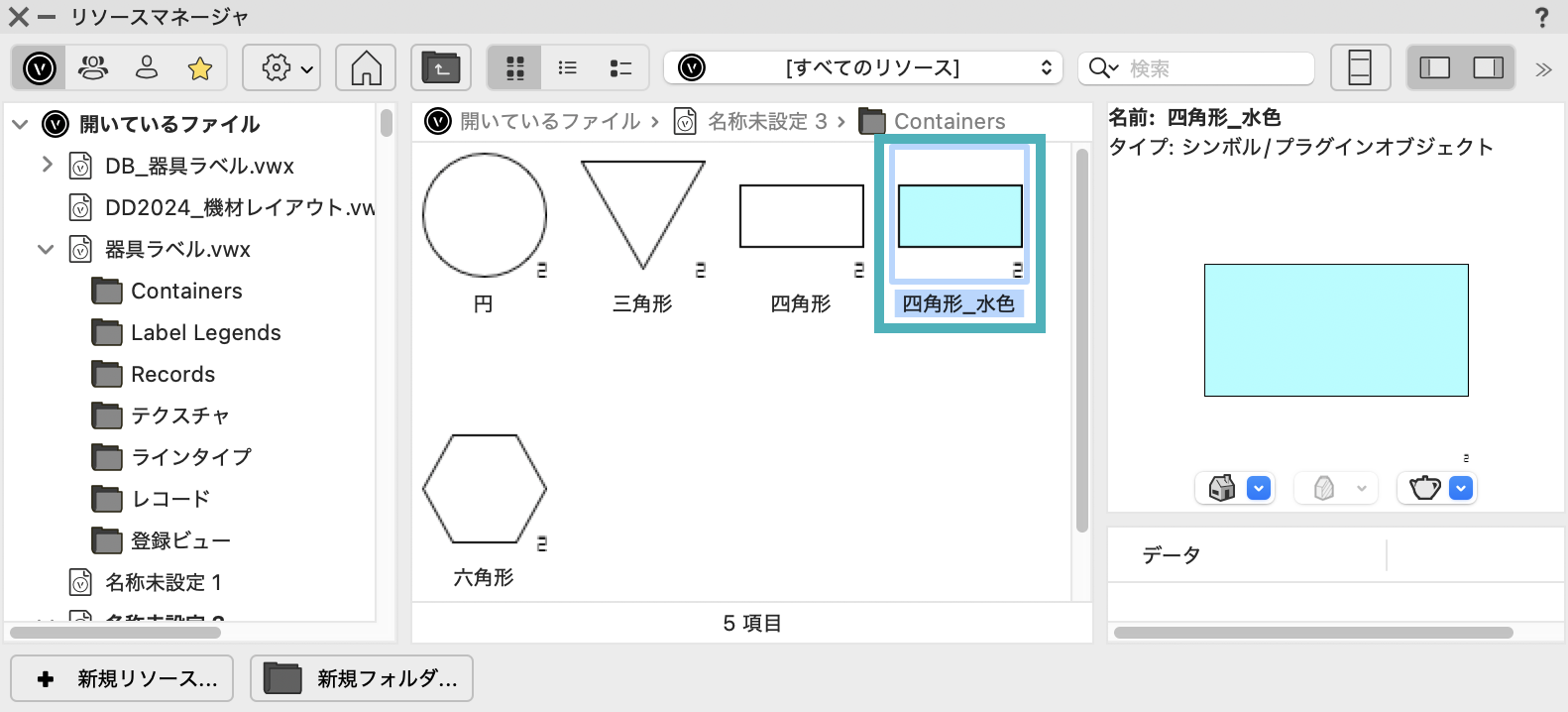Toggle the left file browser pane

point(1434,68)
